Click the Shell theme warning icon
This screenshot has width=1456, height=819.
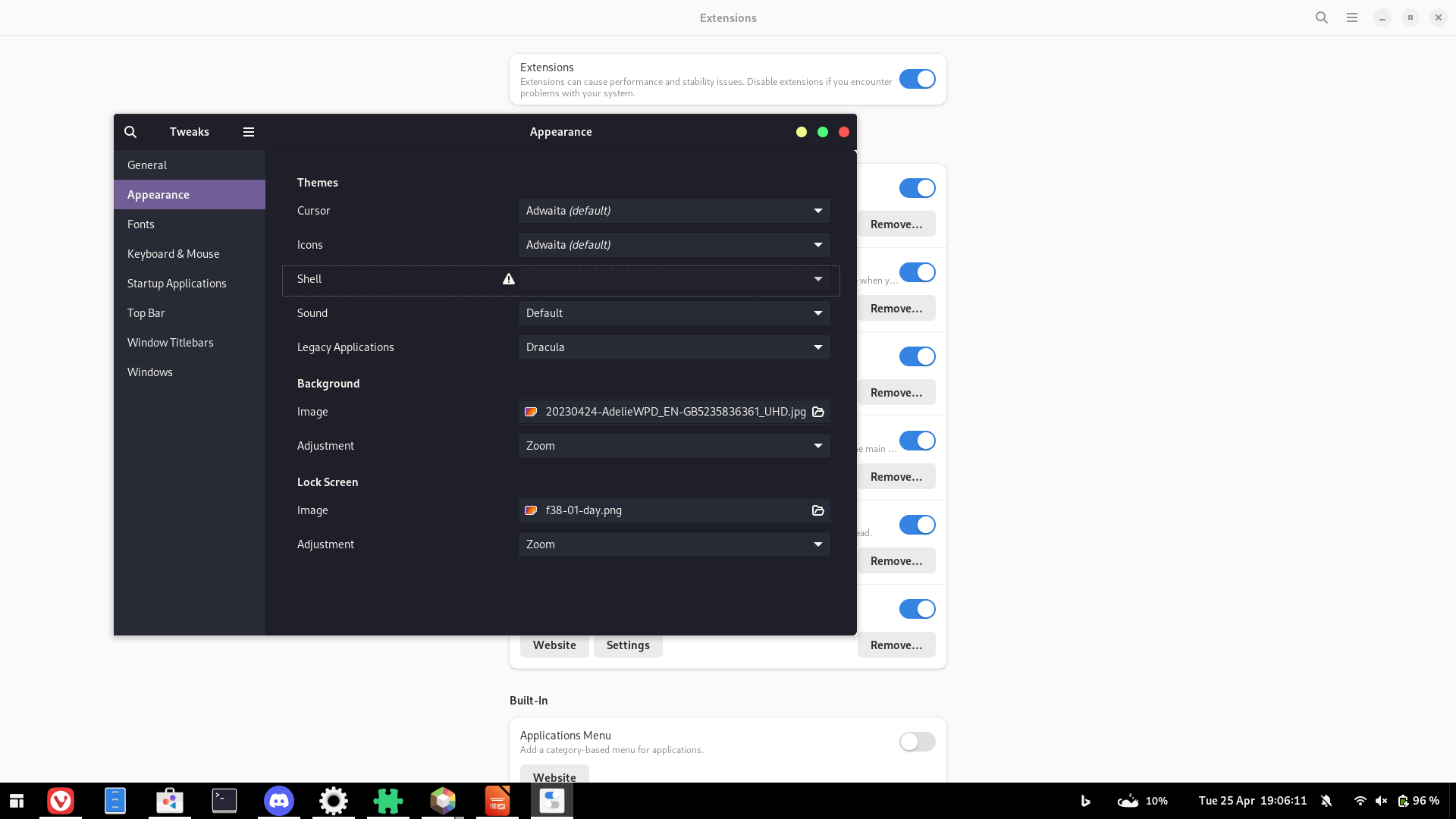tap(509, 279)
